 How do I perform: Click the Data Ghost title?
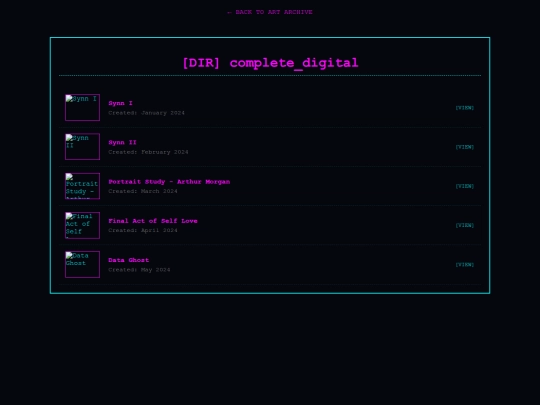pyautogui.click(x=128, y=260)
